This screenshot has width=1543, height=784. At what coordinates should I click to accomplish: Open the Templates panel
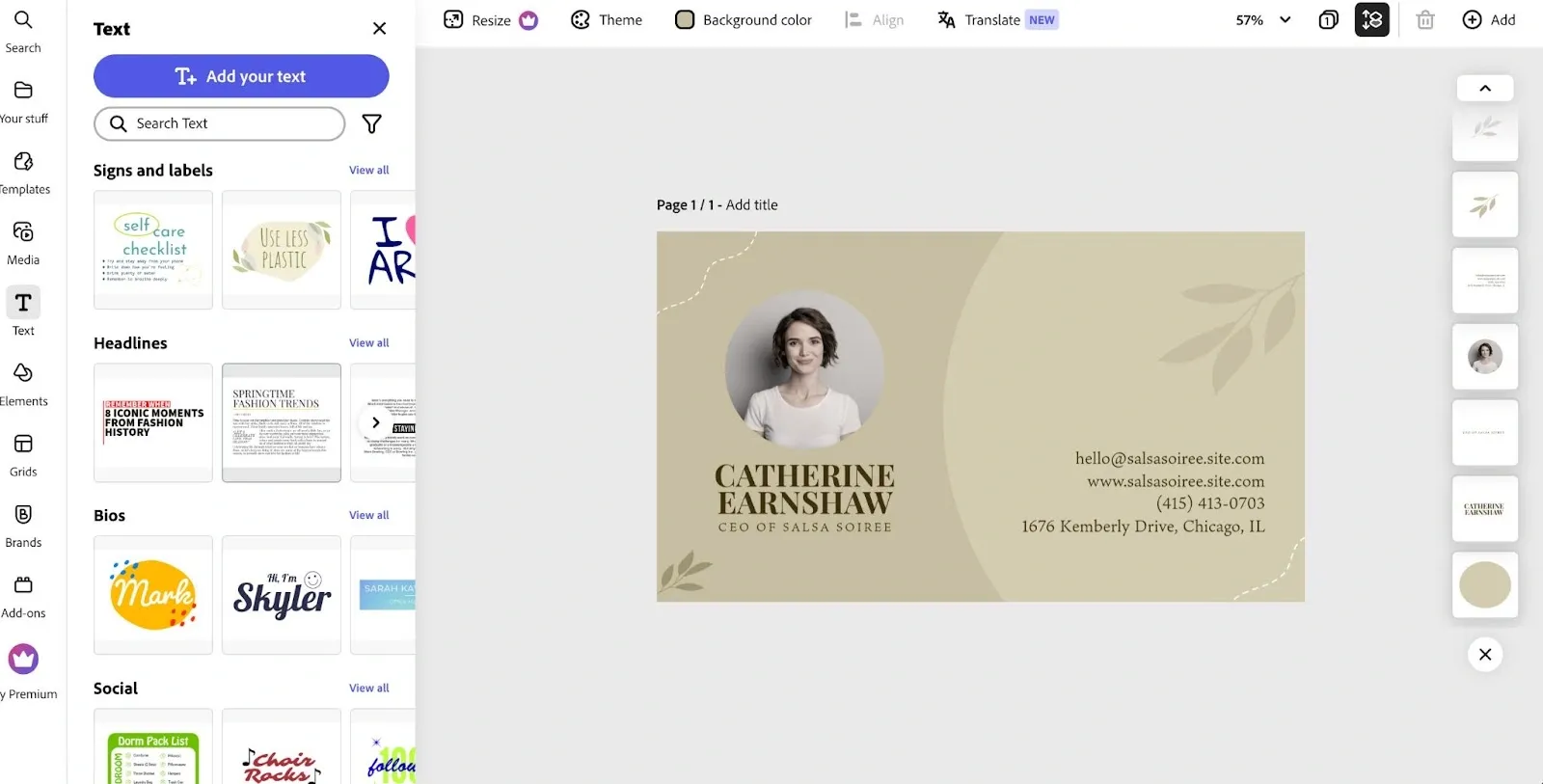click(24, 173)
